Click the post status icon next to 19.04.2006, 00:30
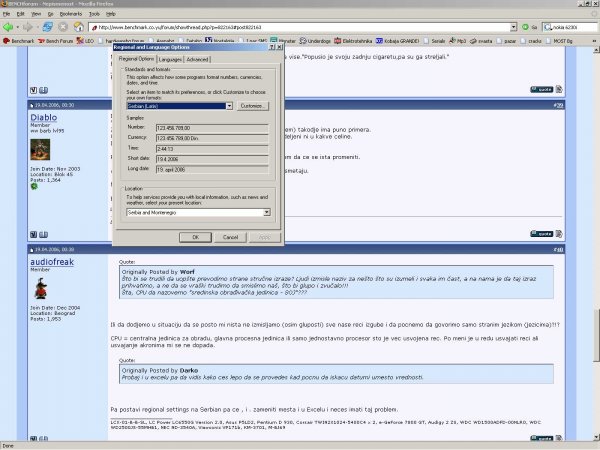The height and width of the screenshot is (450, 600). coord(32,105)
